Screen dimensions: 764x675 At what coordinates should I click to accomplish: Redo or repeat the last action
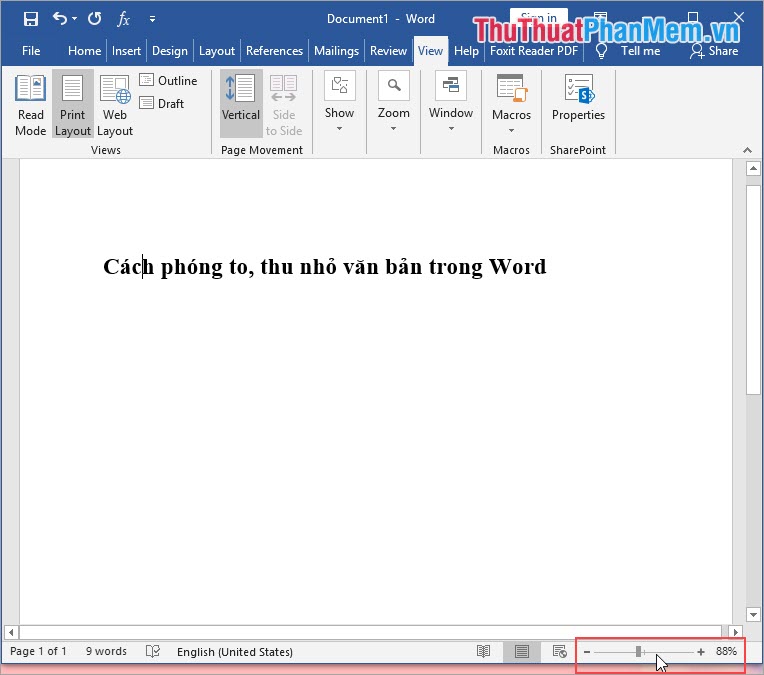coord(95,19)
